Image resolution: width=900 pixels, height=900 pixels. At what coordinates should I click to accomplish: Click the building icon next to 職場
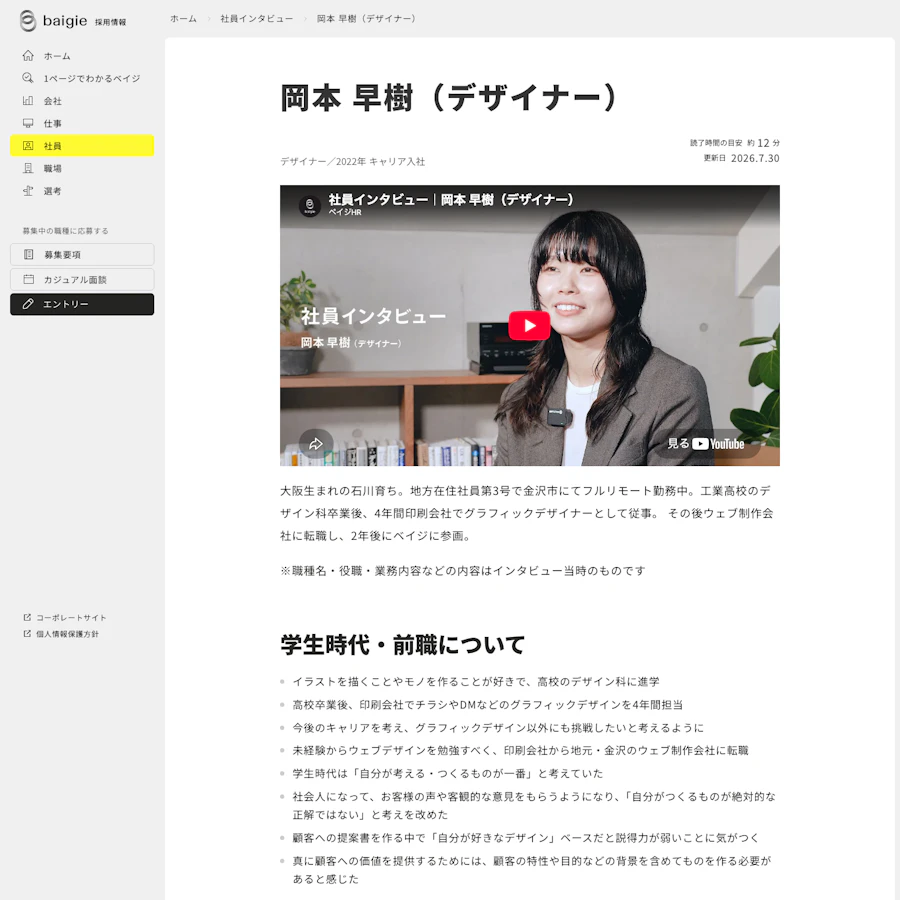(x=28, y=168)
